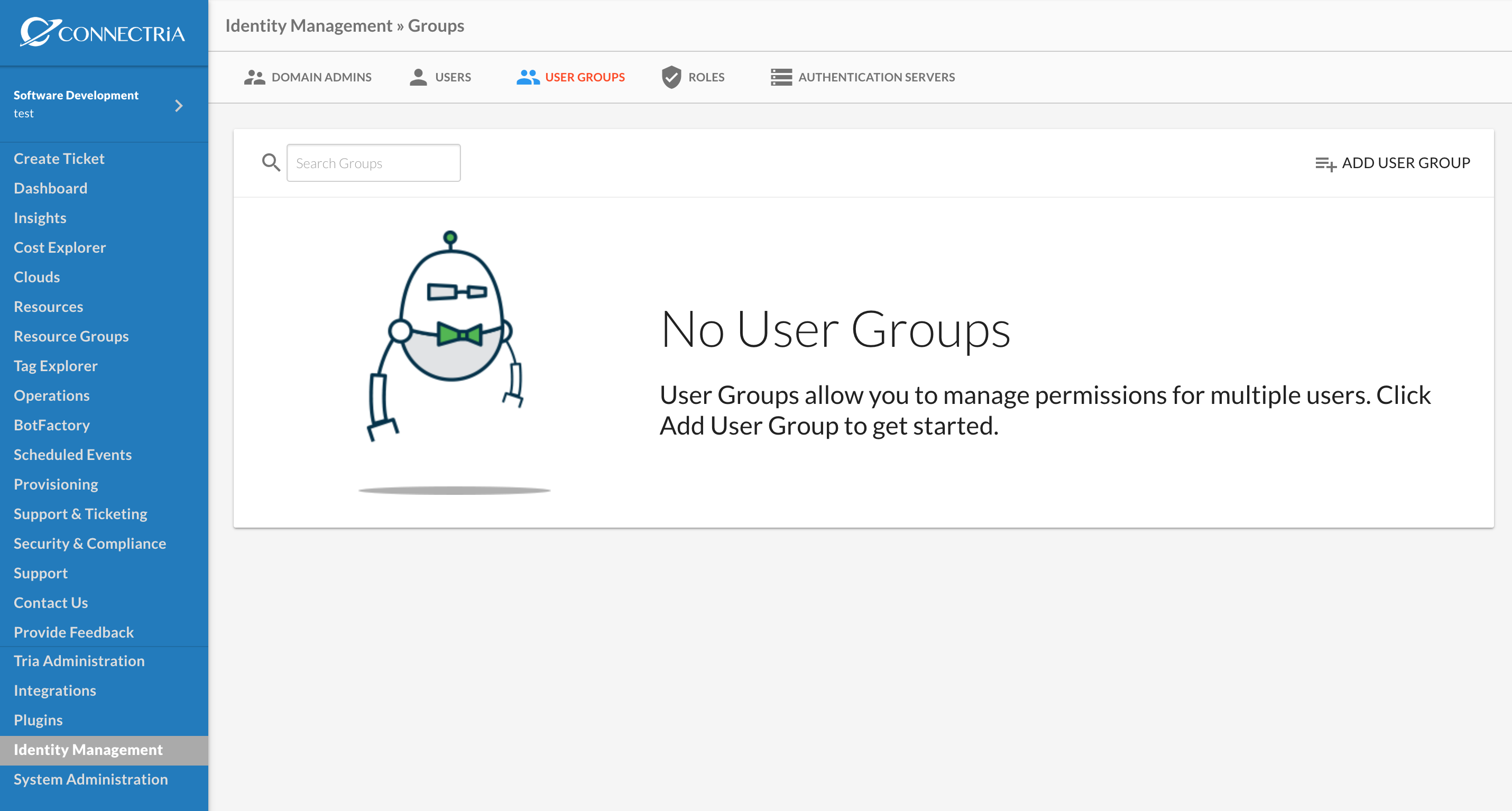Open Resources in the sidebar
1512x811 pixels.
(x=48, y=306)
